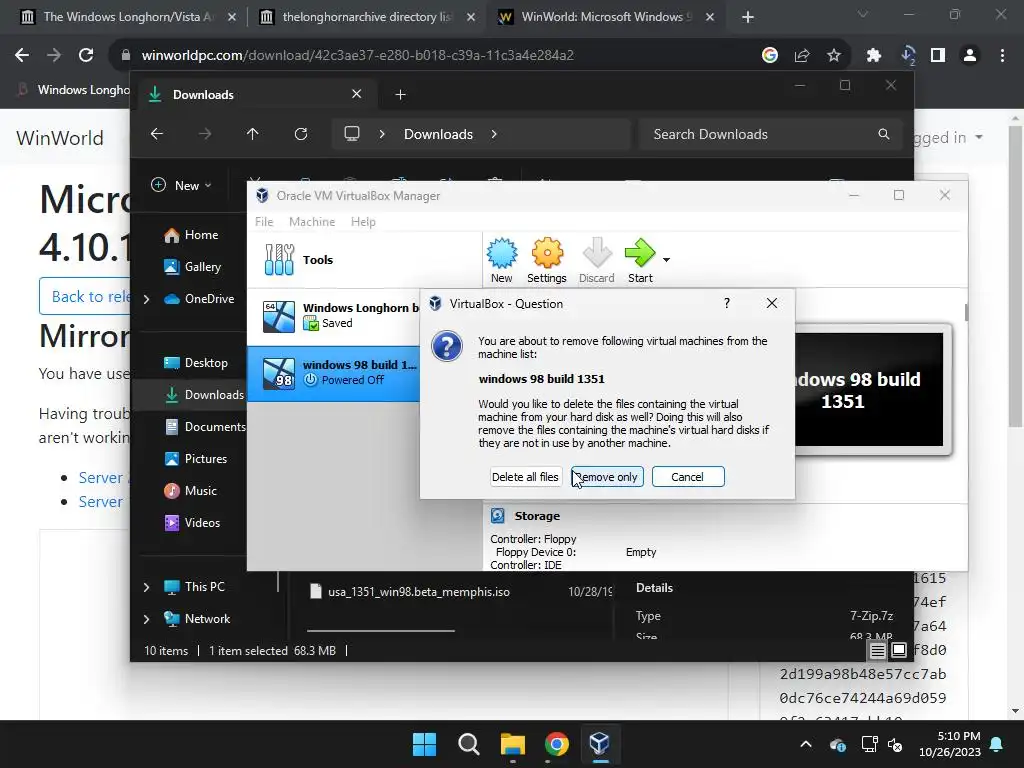Open the Windows Start menu
This screenshot has height=768, width=1024.
coord(424,744)
